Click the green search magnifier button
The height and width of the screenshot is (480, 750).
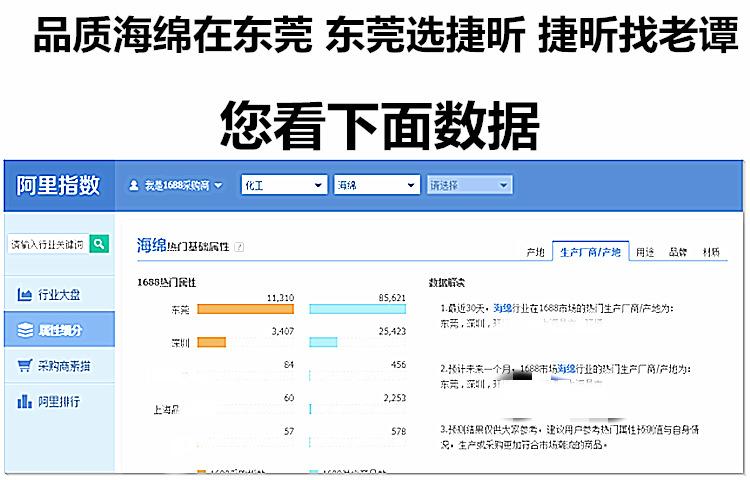point(99,244)
